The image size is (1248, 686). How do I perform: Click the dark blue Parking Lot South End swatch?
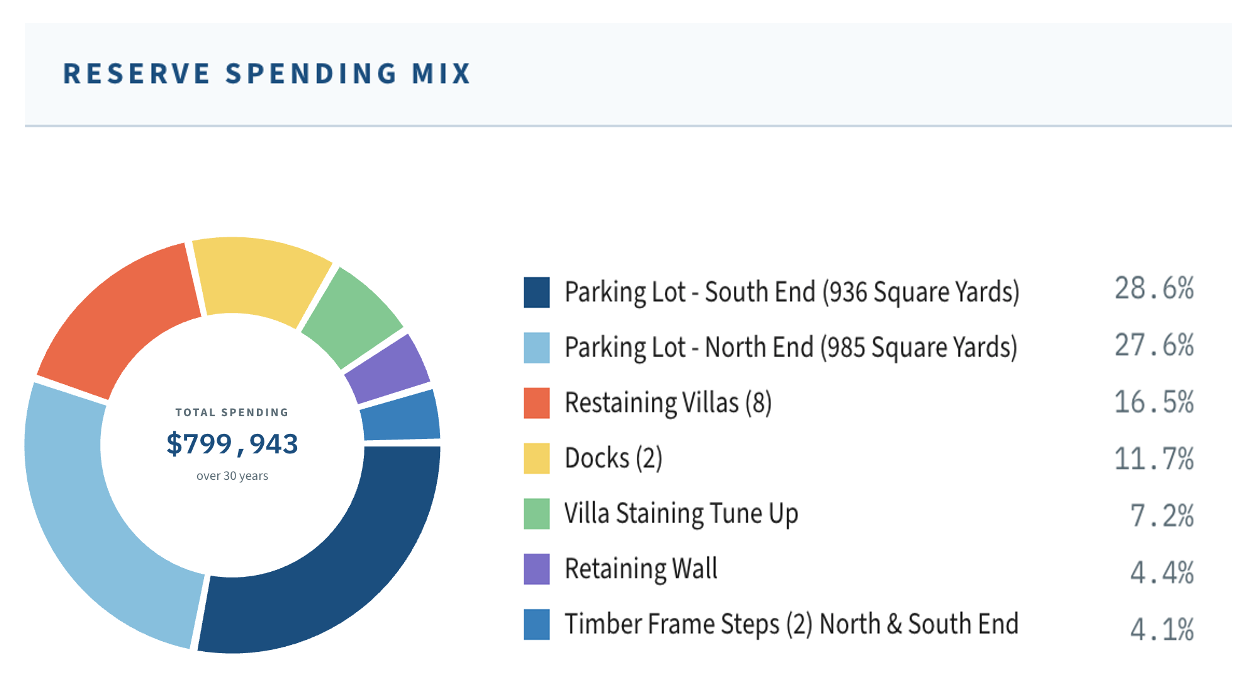(537, 292)
